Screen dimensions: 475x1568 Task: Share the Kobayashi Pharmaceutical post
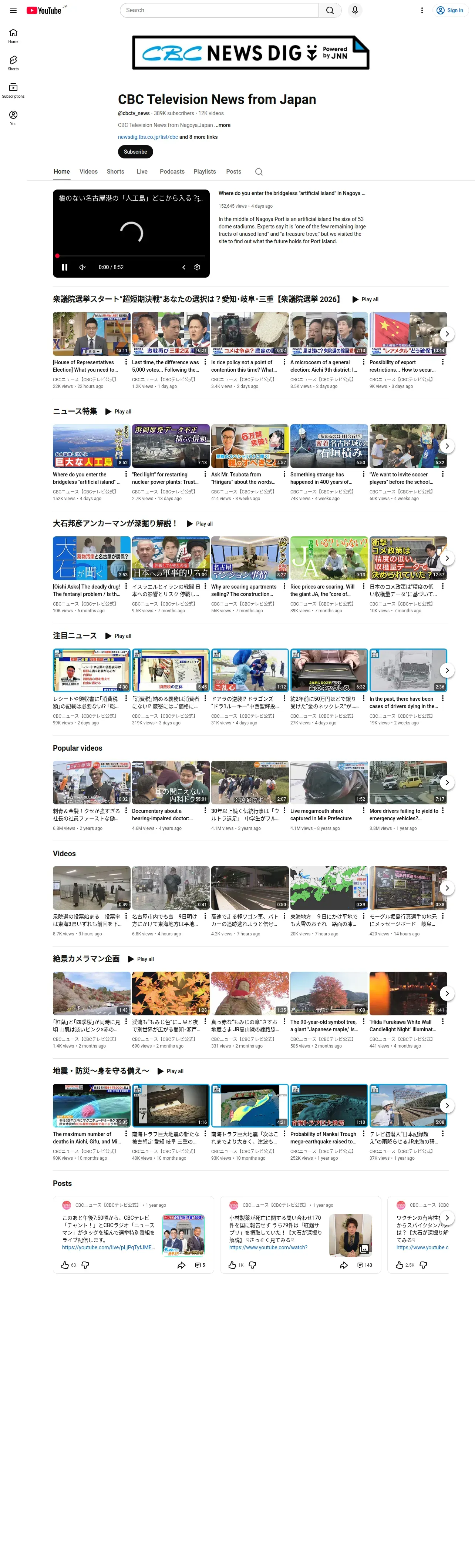click(x=344, y=1264)
